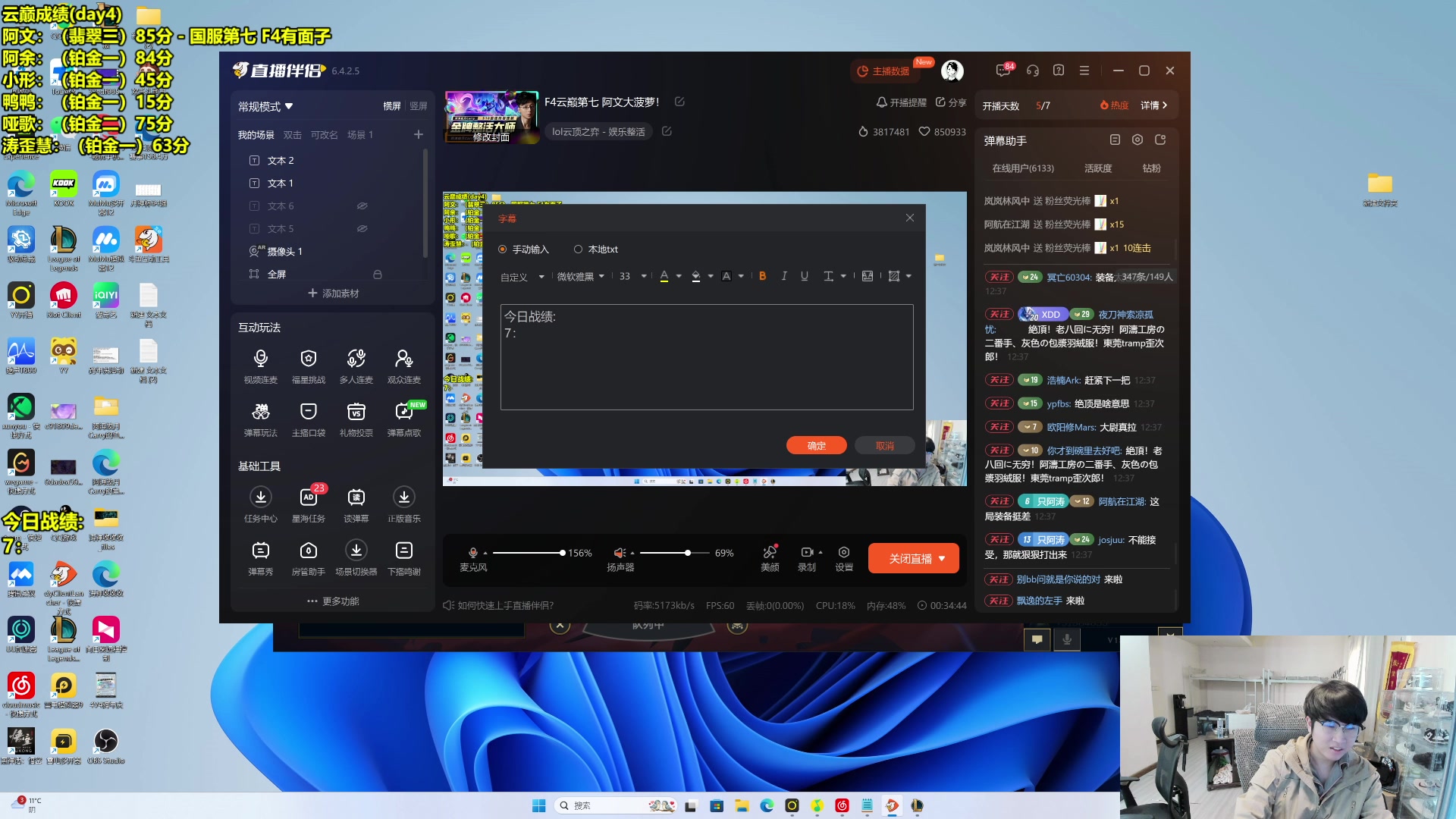Mute microphone icon in control bar

click(x=473, y=553)
